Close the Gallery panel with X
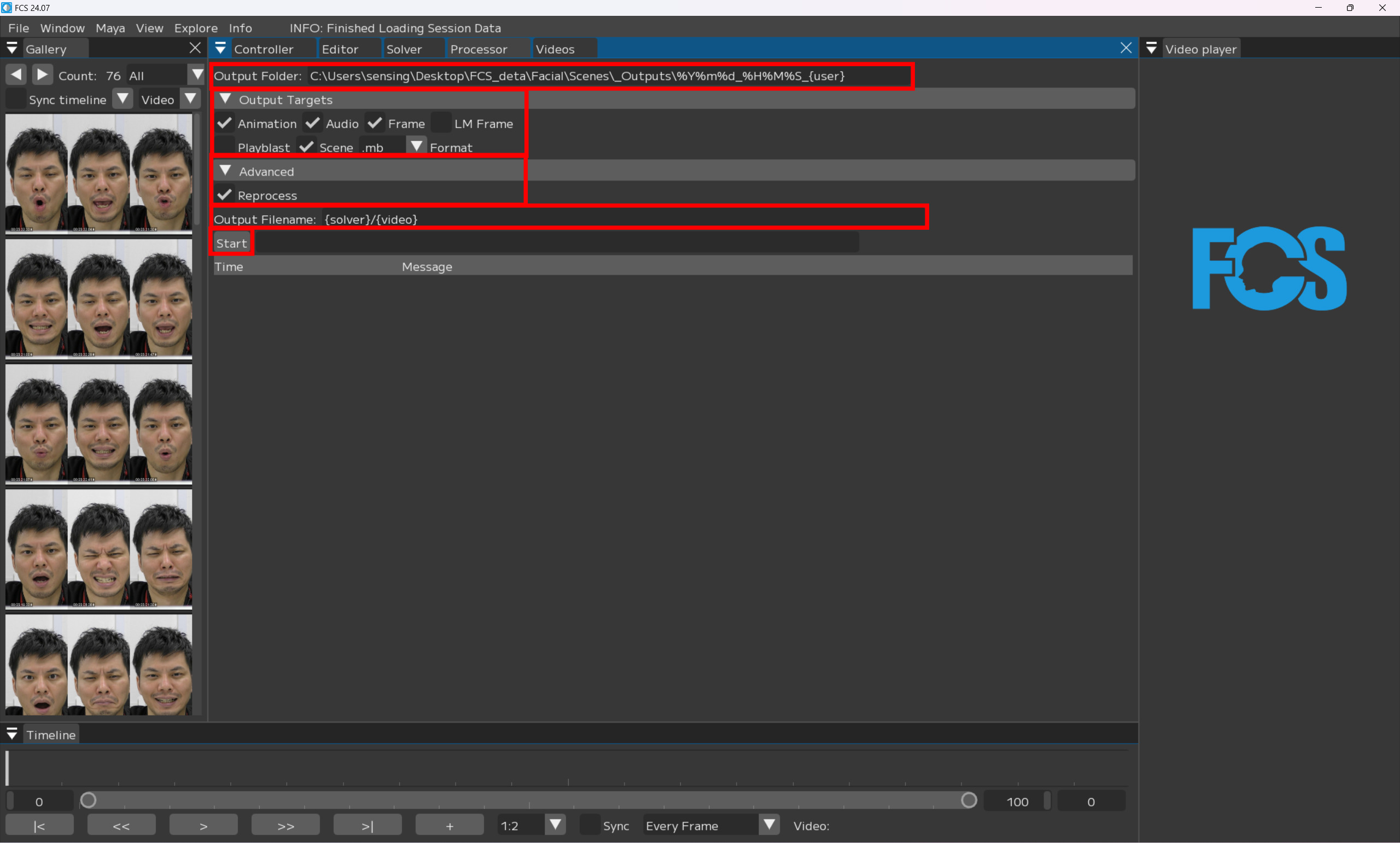The width and height of the screenshot is (1400, 843). pyautogui.click(x=195, y=48)
